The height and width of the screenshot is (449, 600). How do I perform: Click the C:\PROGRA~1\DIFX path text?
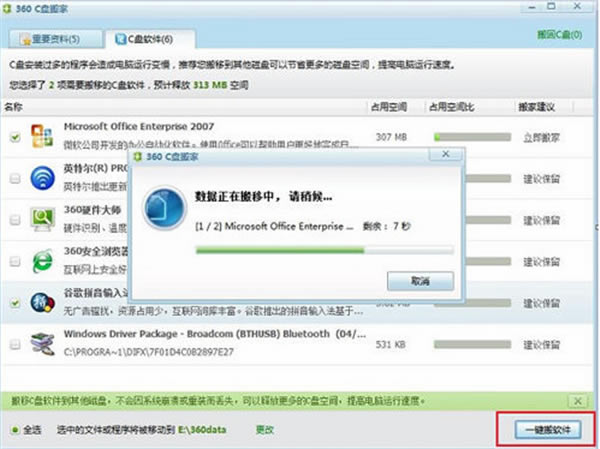click(x=148, y=352)
